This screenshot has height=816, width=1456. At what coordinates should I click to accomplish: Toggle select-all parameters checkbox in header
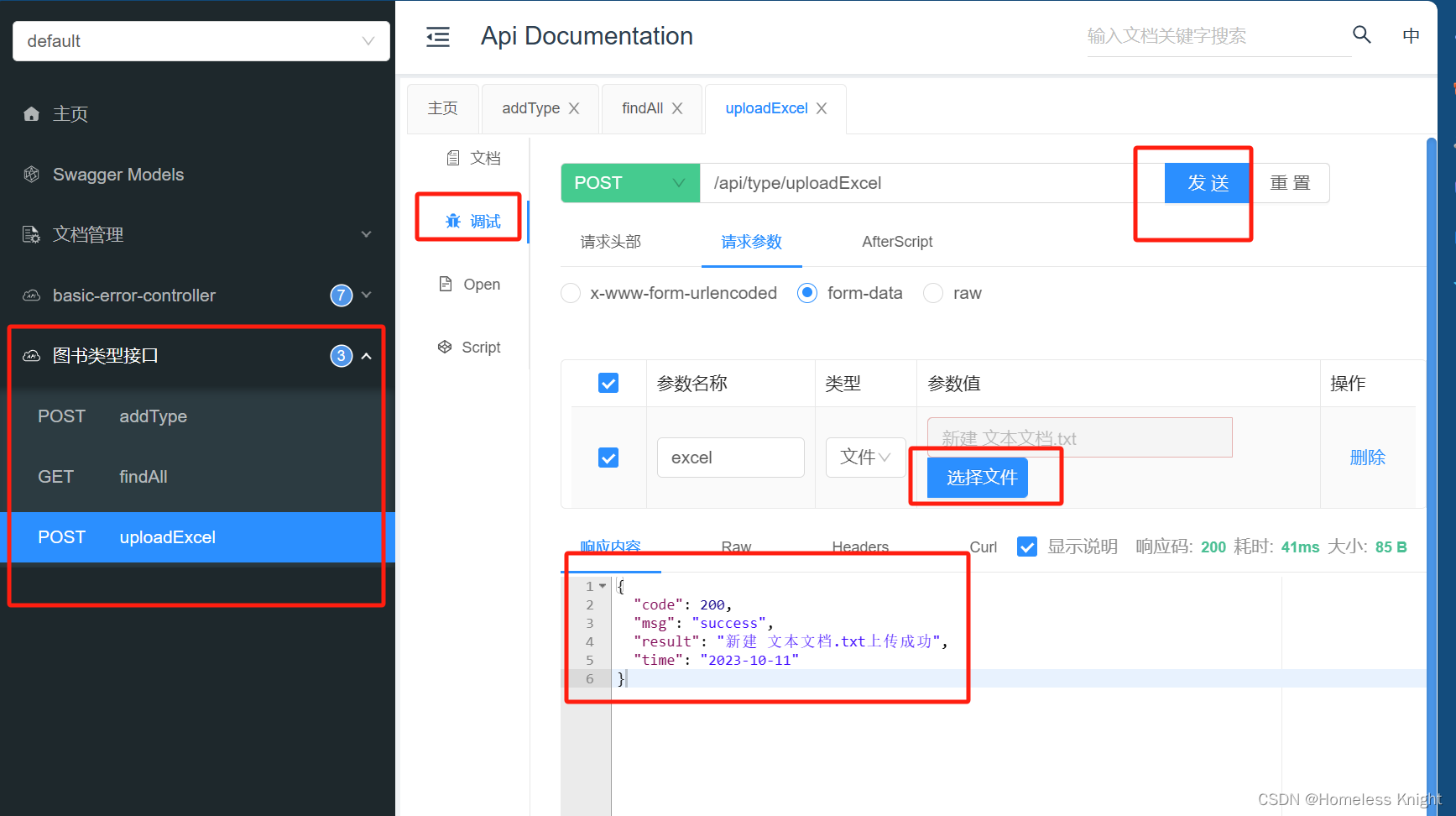click(x=608, y=384)
